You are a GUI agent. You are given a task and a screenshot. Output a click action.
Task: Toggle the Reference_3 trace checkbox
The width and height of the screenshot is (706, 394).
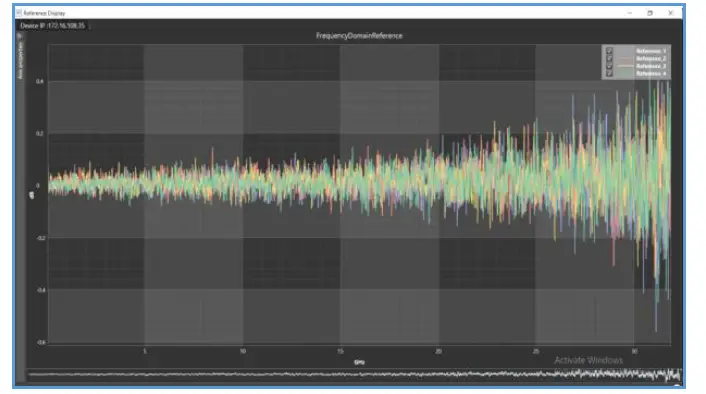point(609,66)
